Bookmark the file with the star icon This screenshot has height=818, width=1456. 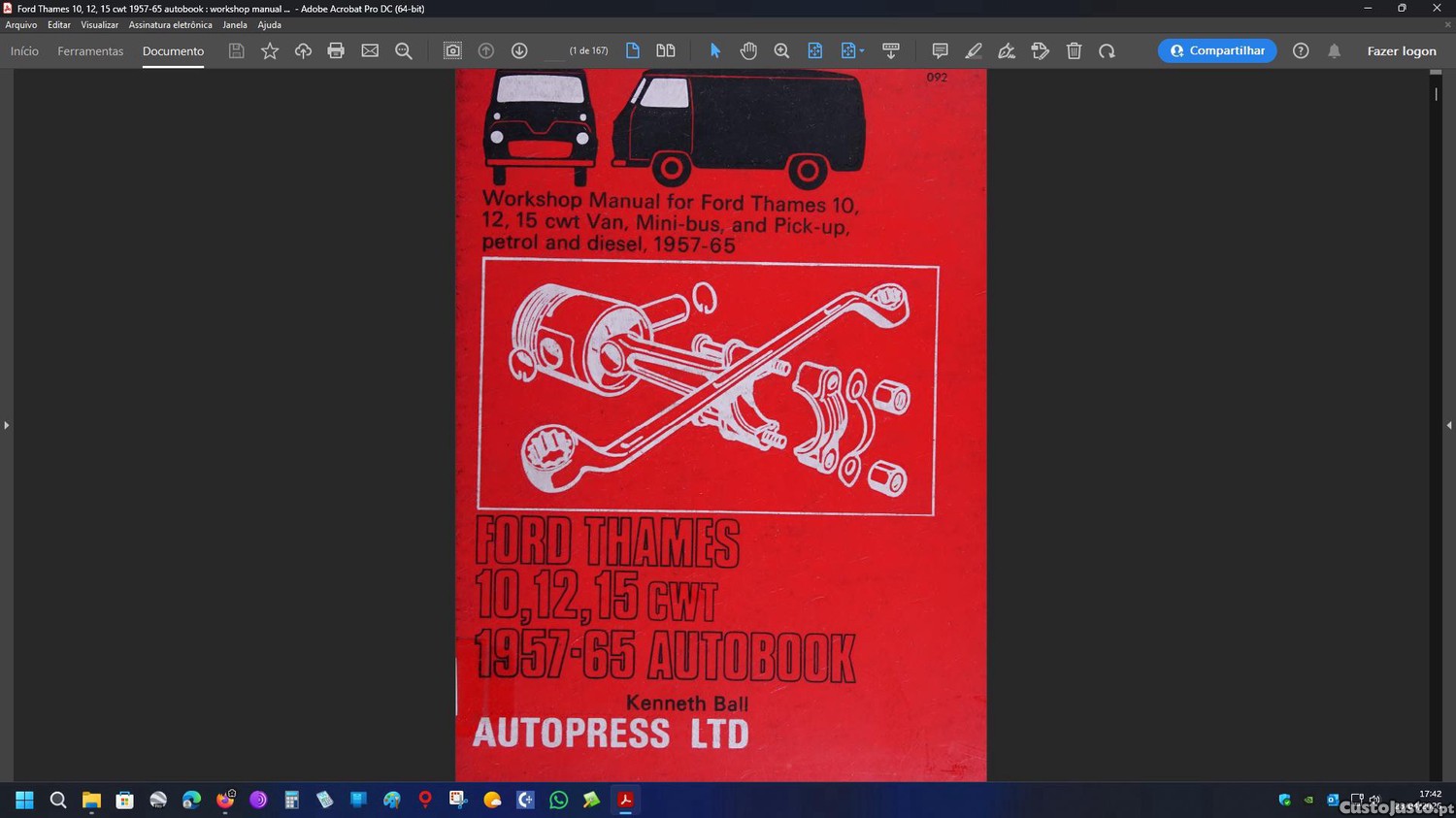pos(270,51)
